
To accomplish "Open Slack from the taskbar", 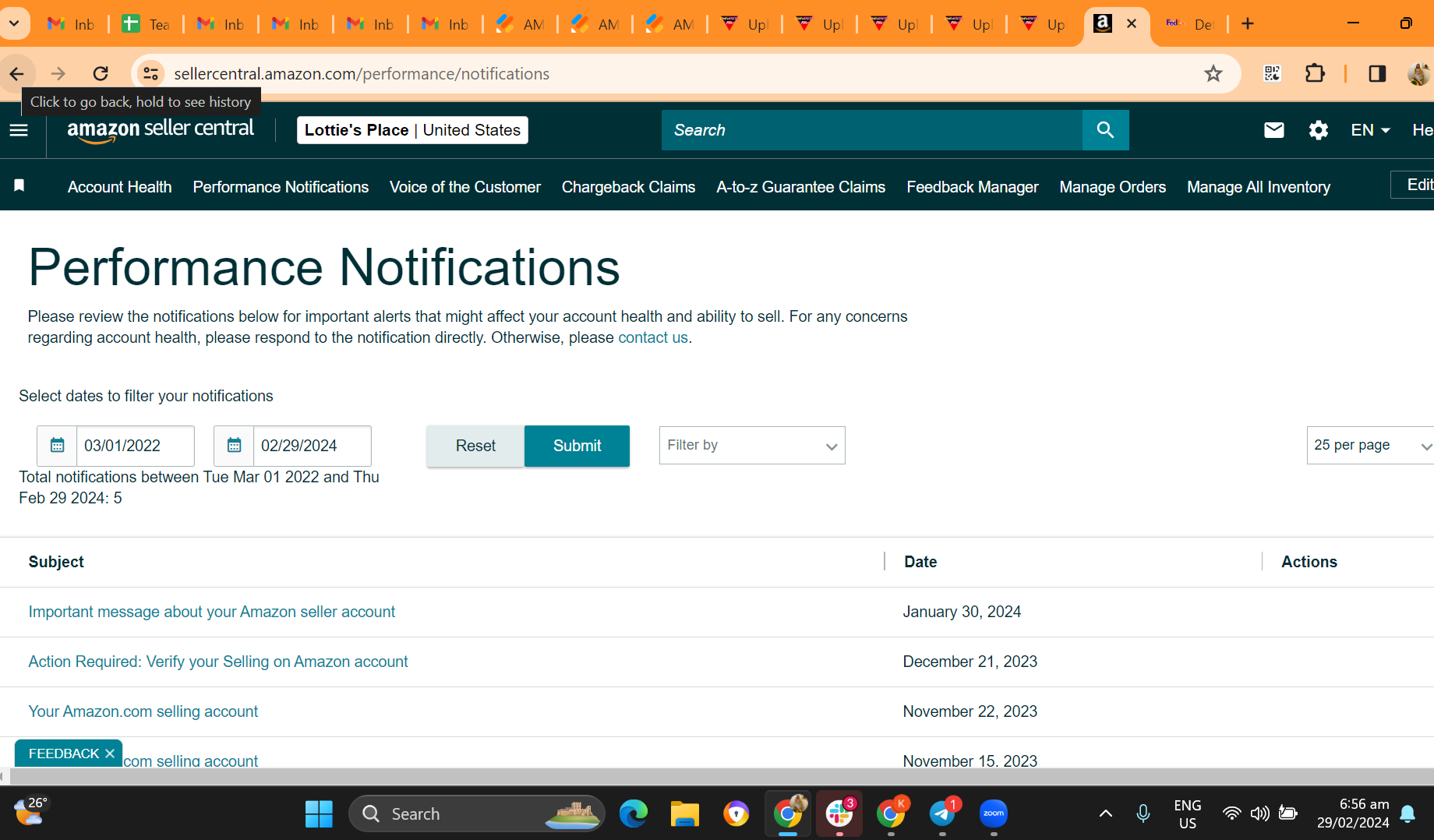I will pyautogui.click(x=839, y=814).
